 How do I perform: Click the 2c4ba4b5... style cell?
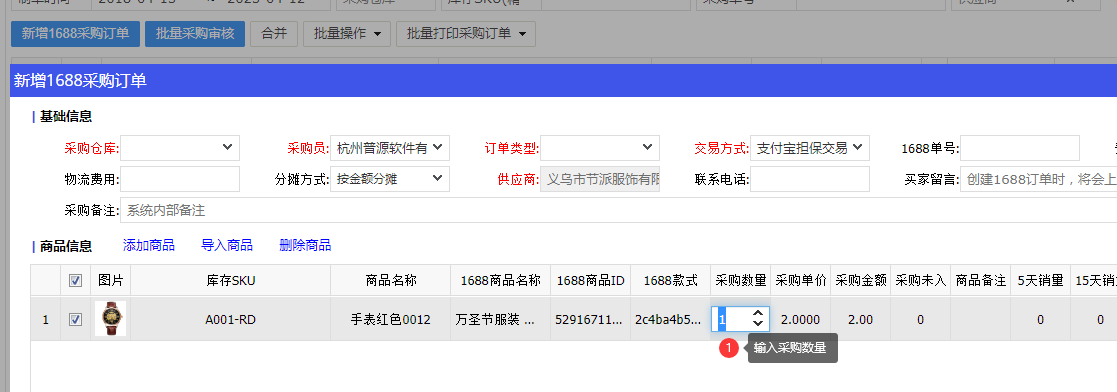pos(670,320)
